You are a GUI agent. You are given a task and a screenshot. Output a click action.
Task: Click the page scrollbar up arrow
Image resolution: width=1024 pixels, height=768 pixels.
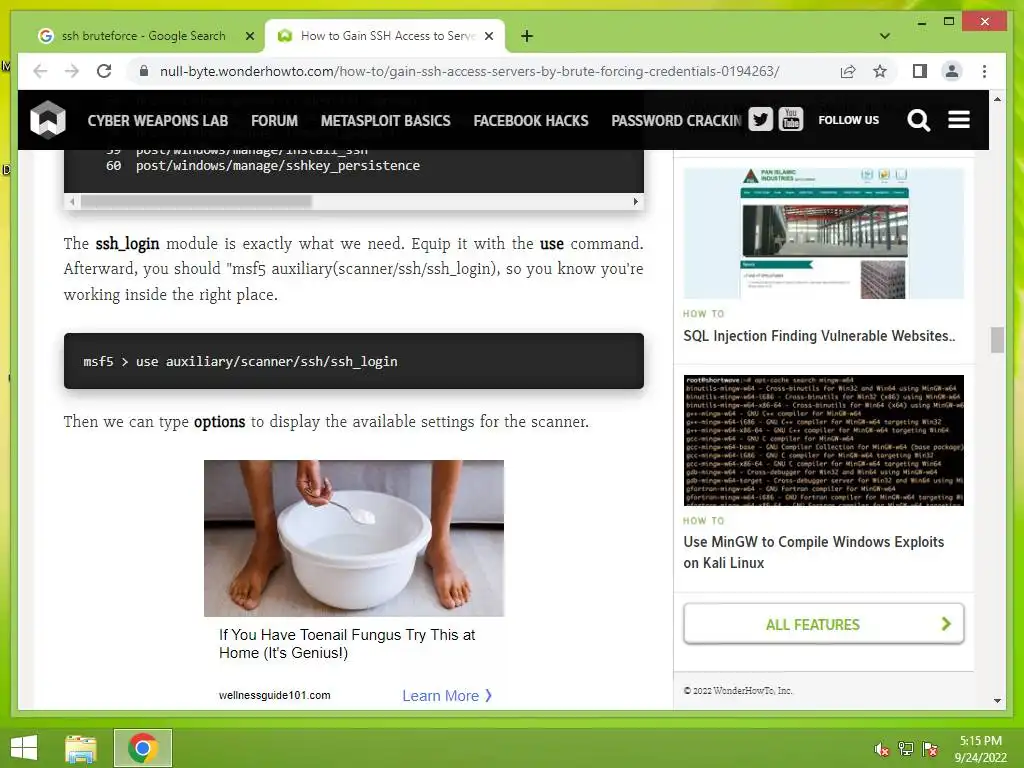[x=997, y=99]
